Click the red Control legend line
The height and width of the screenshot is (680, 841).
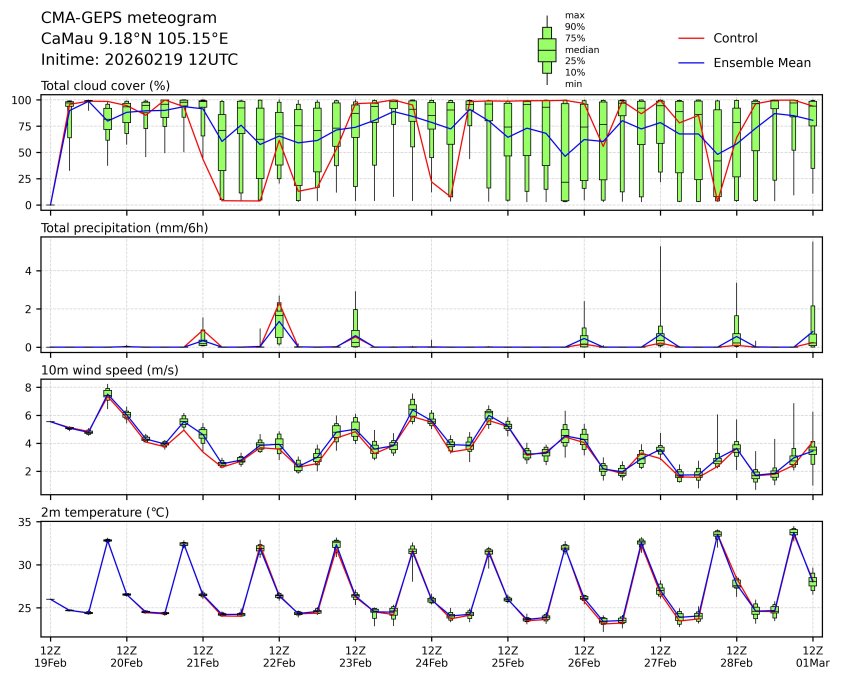point(692,38)
